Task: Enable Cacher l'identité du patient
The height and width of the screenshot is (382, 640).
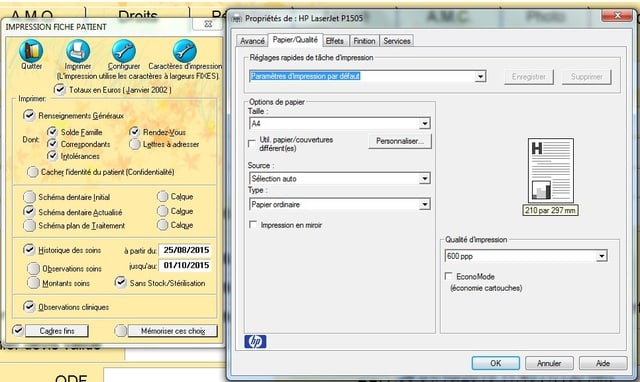Action: coord(33,172)
